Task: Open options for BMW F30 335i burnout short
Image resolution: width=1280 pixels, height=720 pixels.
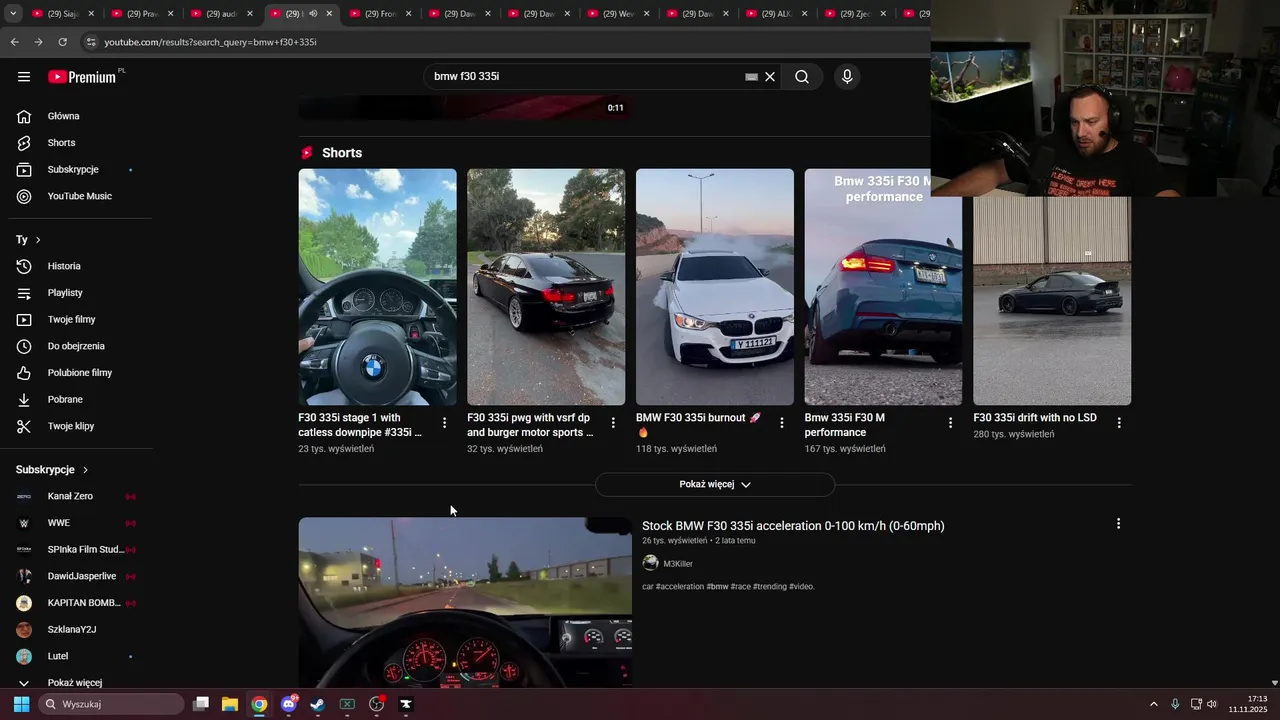Action: point(782,423)
